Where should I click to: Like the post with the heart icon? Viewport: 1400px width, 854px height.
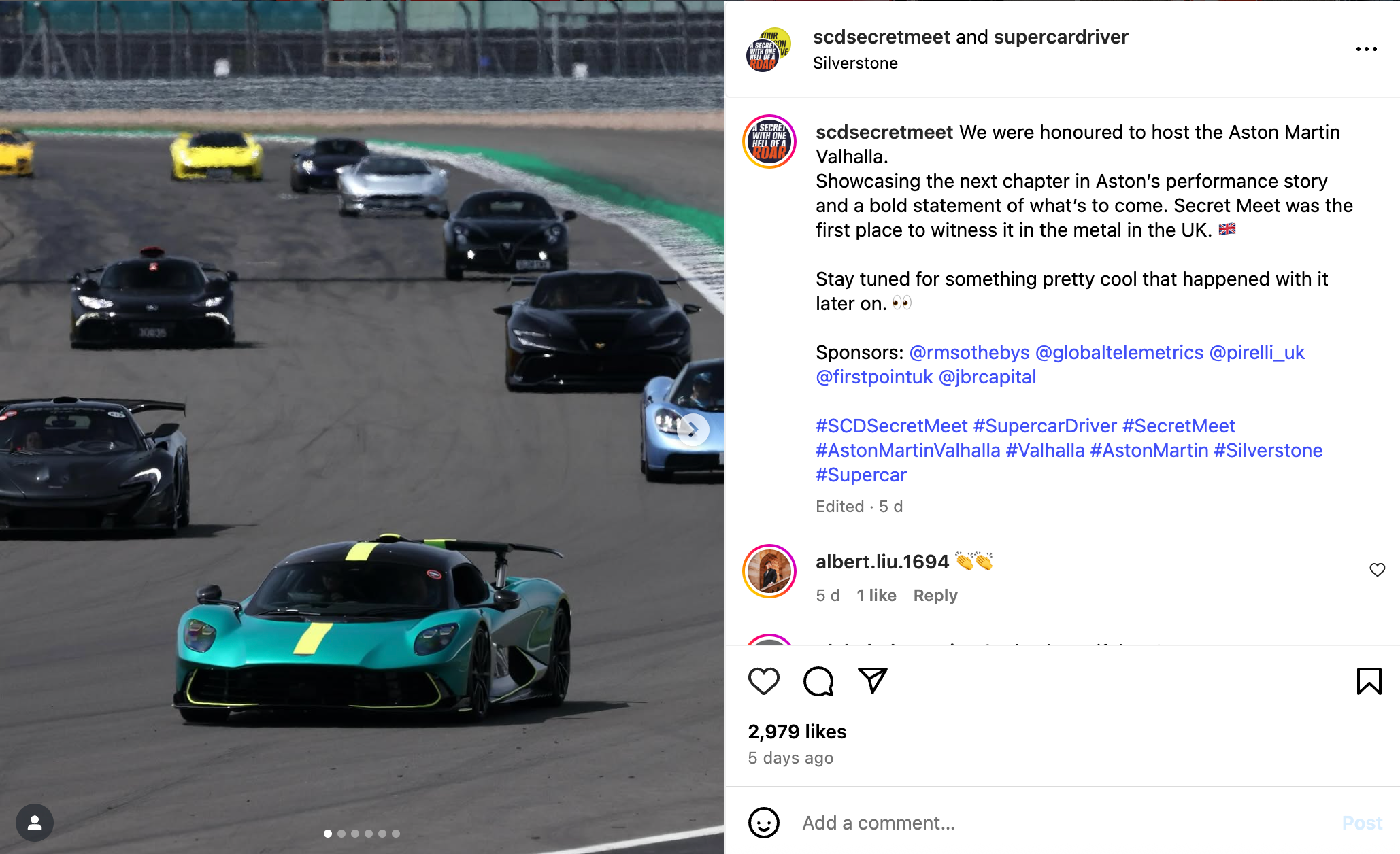pyautogui.click(x=763, y=681)
